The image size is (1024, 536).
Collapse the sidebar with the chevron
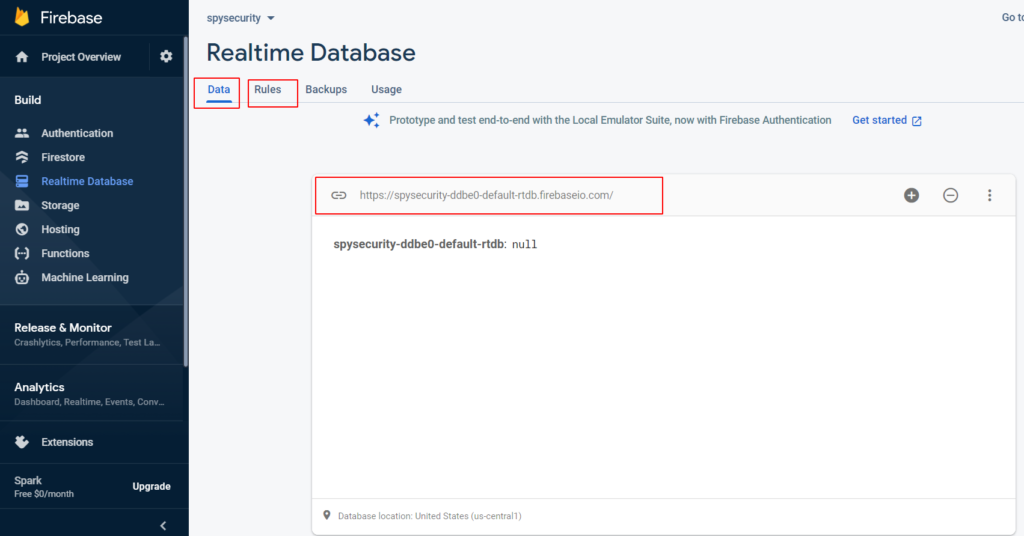(x=163, y=526)
